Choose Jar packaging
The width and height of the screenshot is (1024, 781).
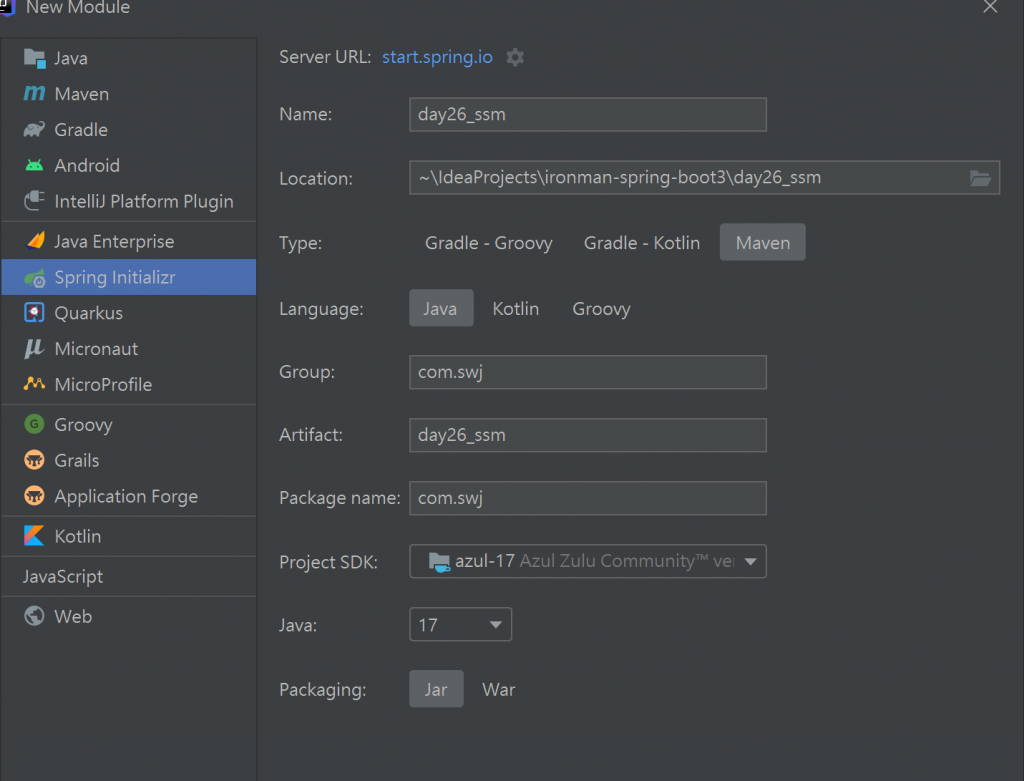click(436, 689)
